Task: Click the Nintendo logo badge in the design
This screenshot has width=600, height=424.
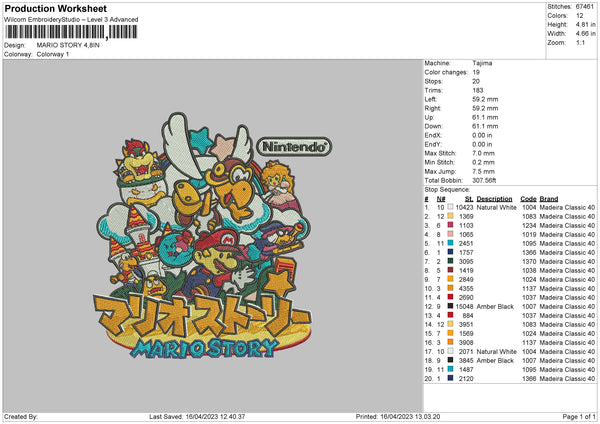Action: click(x=294, y=147)
